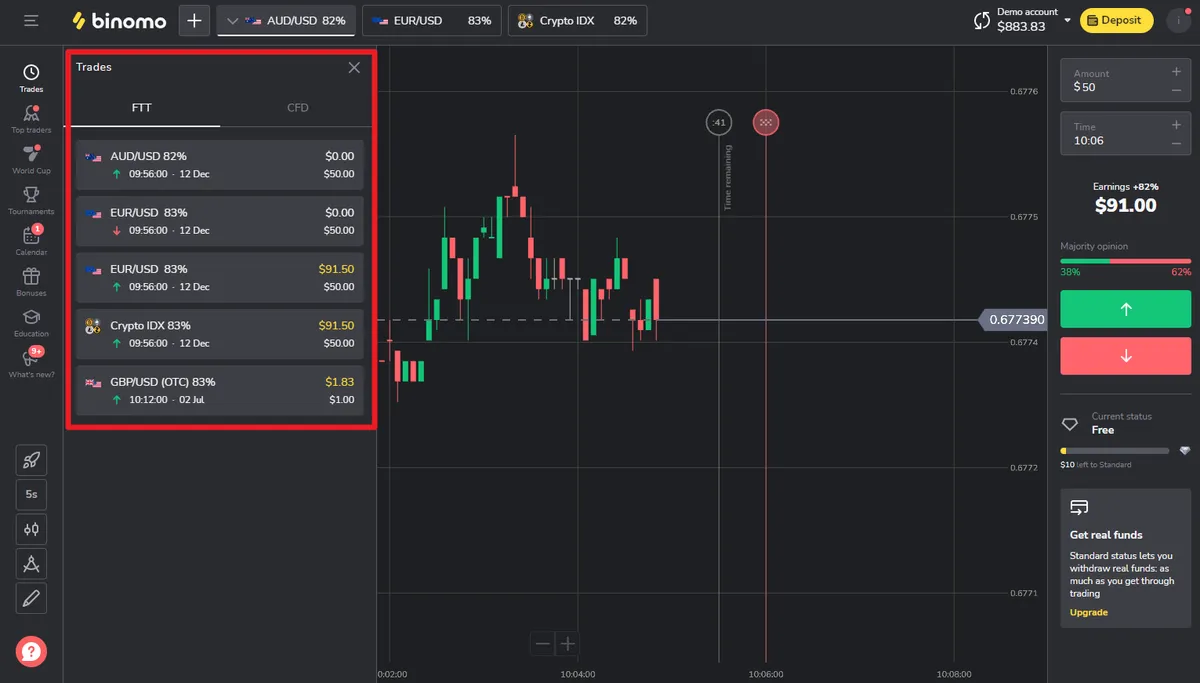Expand the AUD/USD asset tab chevron

[233, 21]
